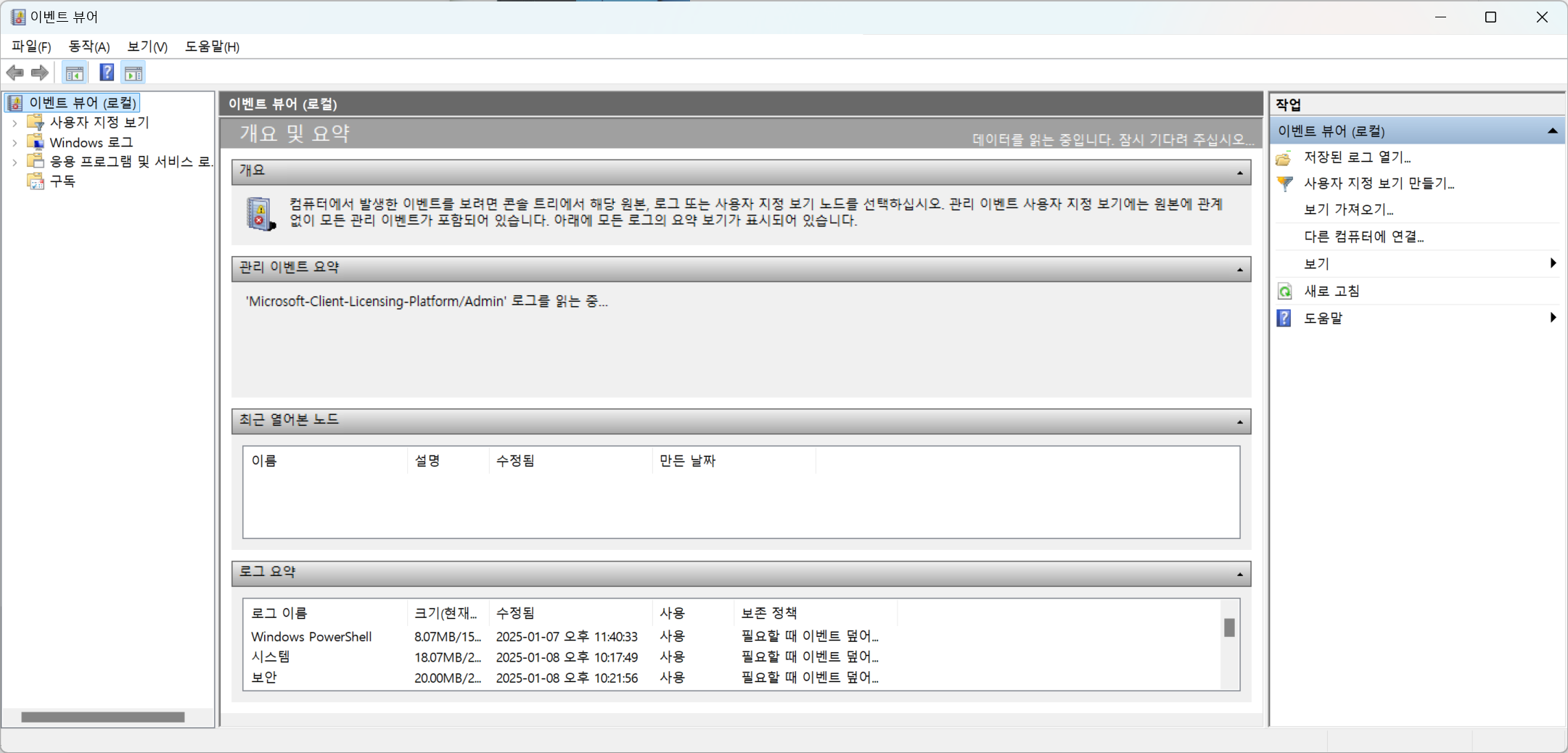This screenshot has height=753, width=1568.
Task: Click the Forward arrow toolbar icon
Action: click(x=40, y=73)
